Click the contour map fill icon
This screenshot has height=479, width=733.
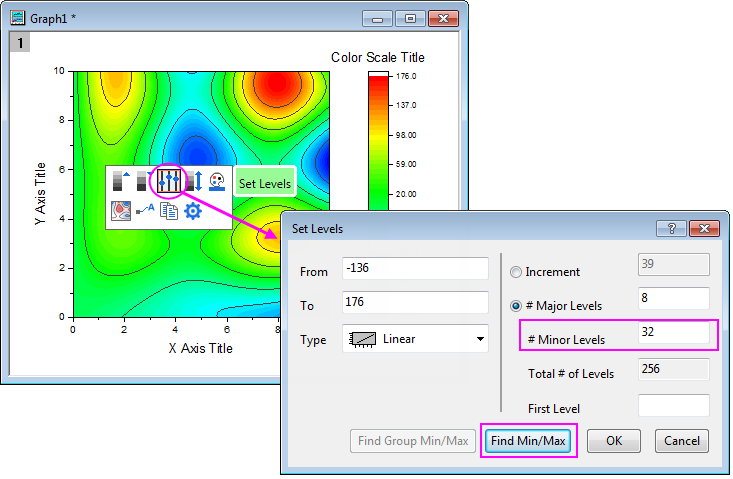click(120, 210)
